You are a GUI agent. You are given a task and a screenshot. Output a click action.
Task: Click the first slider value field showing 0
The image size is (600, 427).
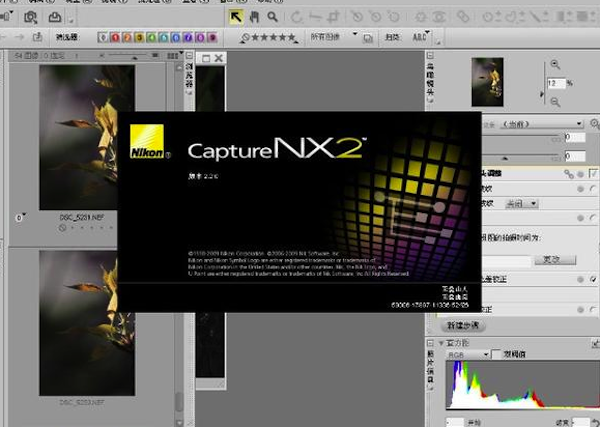tap(575, 137)
